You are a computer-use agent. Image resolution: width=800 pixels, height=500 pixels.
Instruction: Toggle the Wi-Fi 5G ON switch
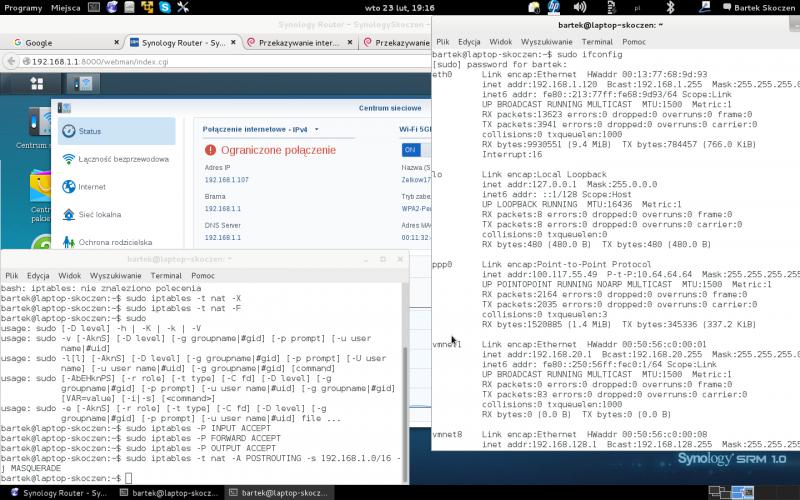point(412,149)
